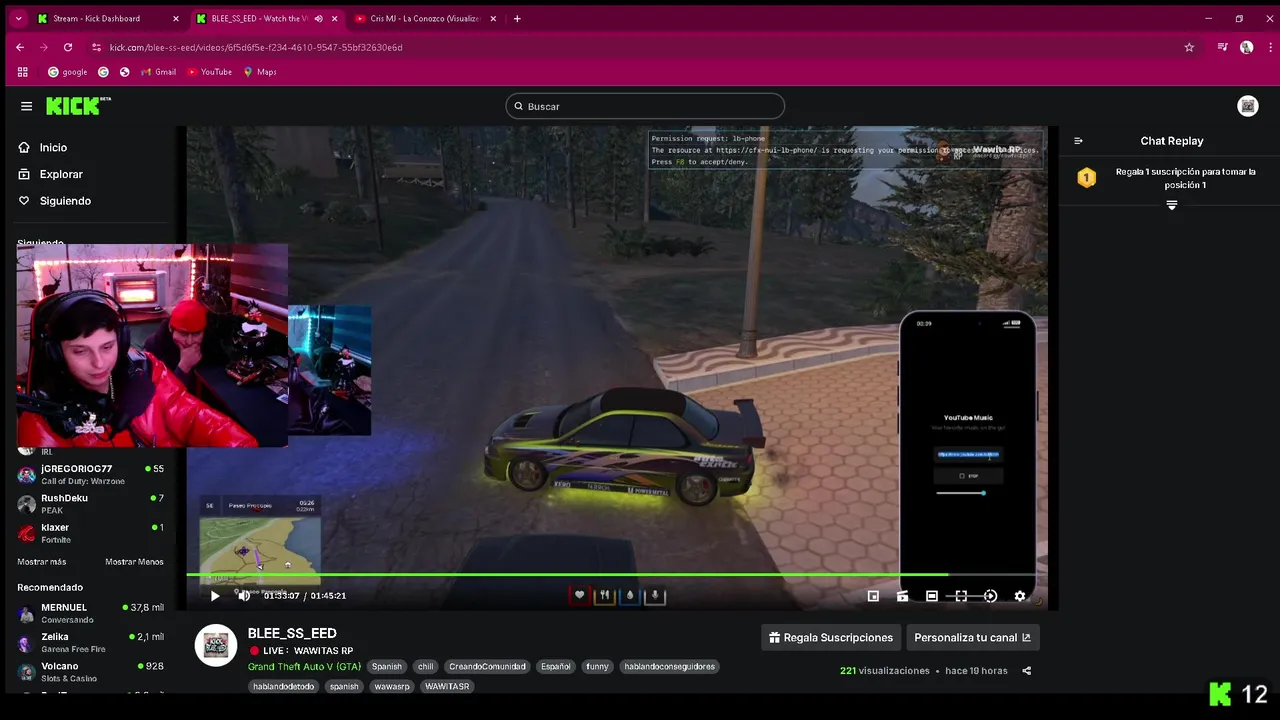Click the funny tag
Screen dimensions: 1280x720
click(x=597, y=667)
